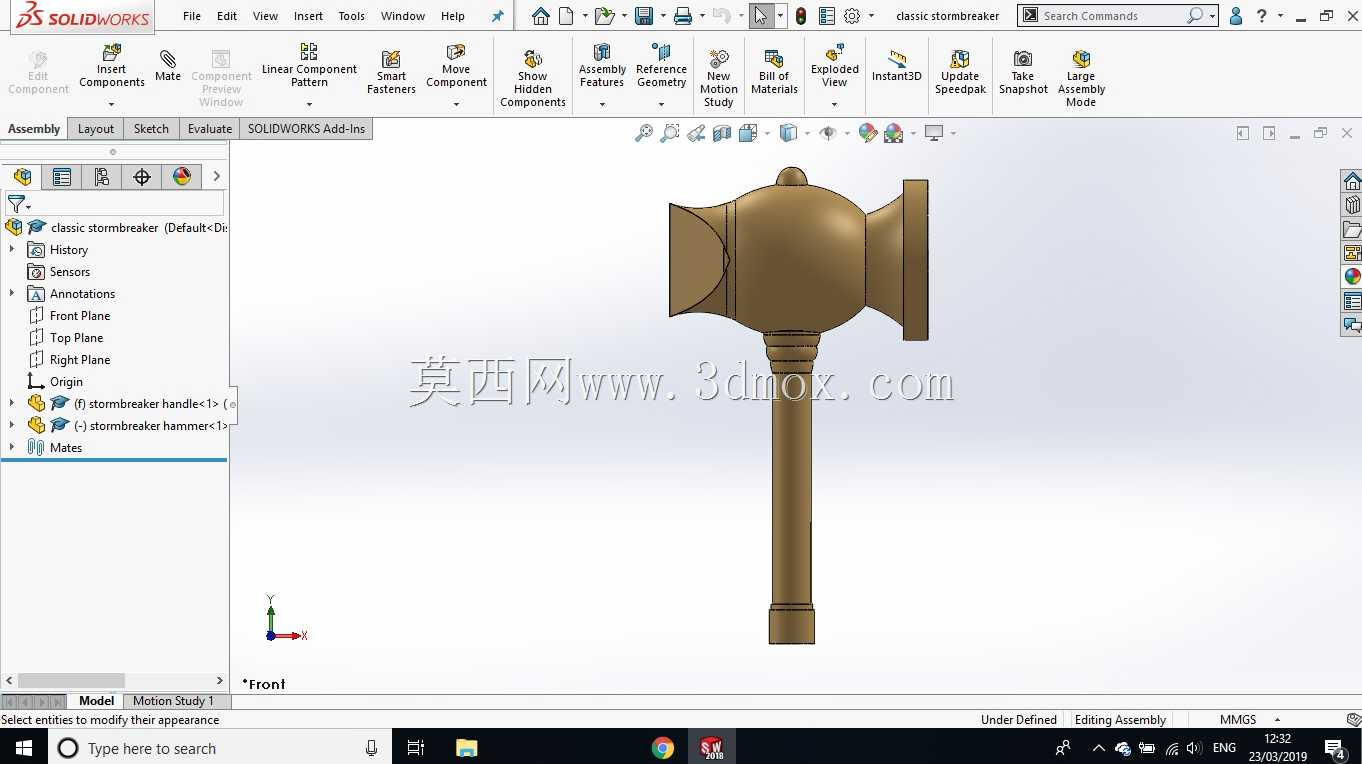Click the Print icon
The width and height of the screenshot is (1362, 764).
click(683, 16)
